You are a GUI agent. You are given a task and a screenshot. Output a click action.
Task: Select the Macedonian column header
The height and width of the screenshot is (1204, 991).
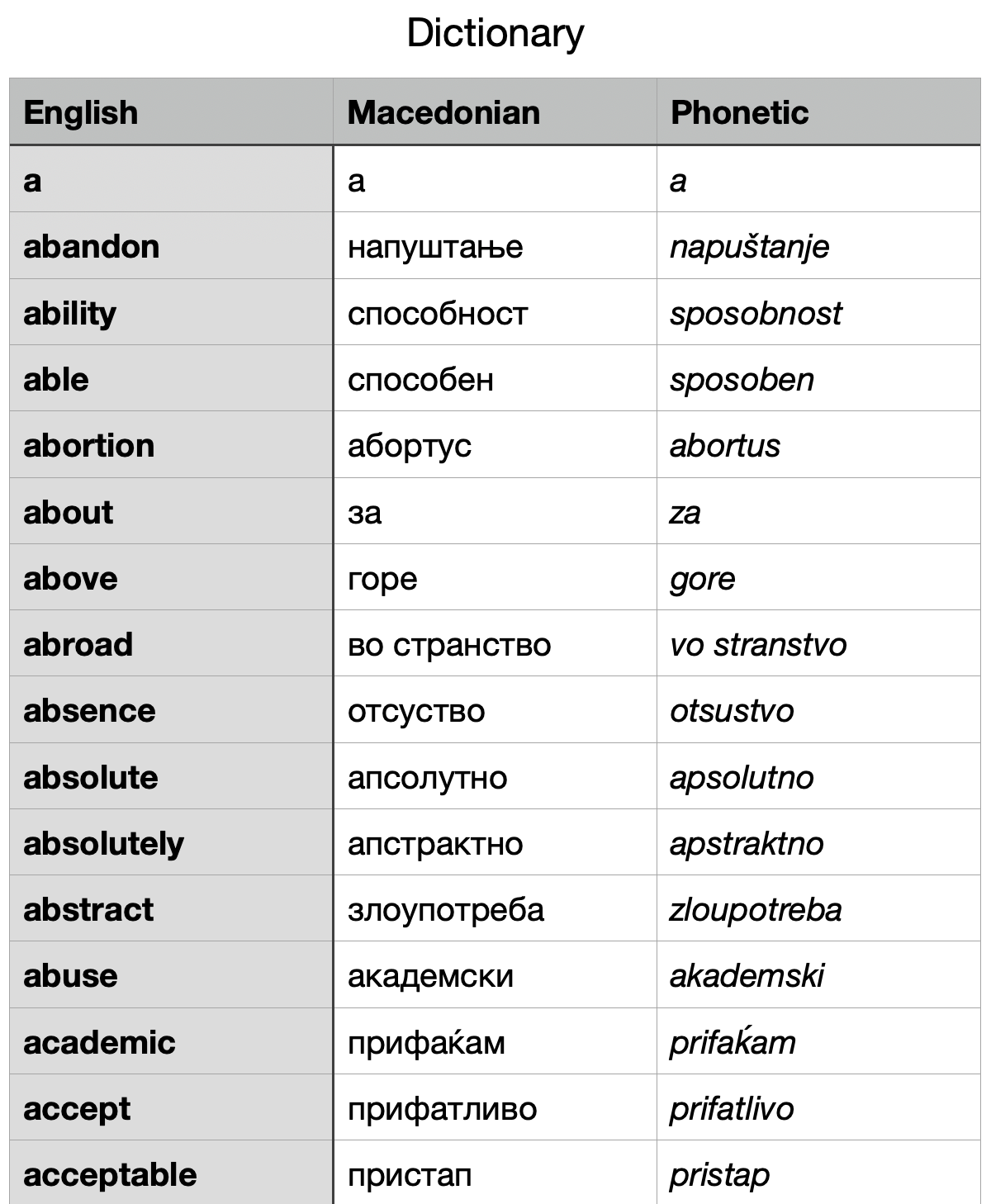pyautogui.click(x=443, y=112)
